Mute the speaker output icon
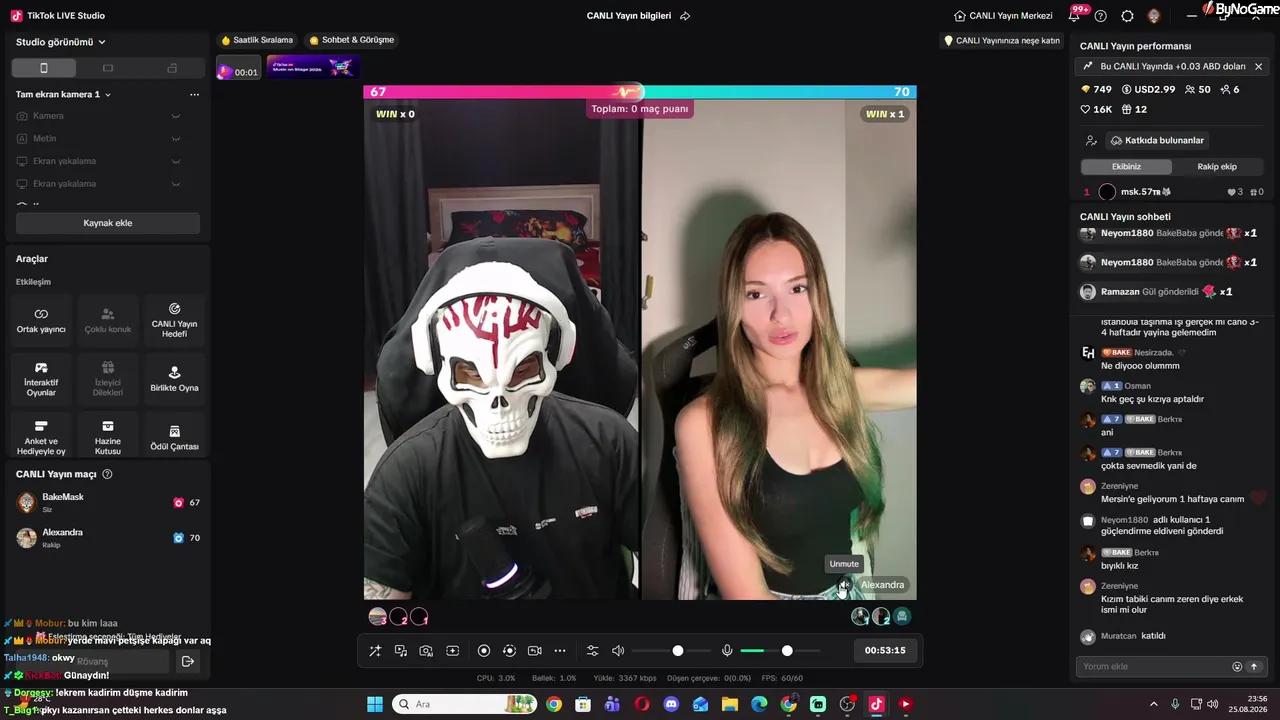 coord(618,651)
